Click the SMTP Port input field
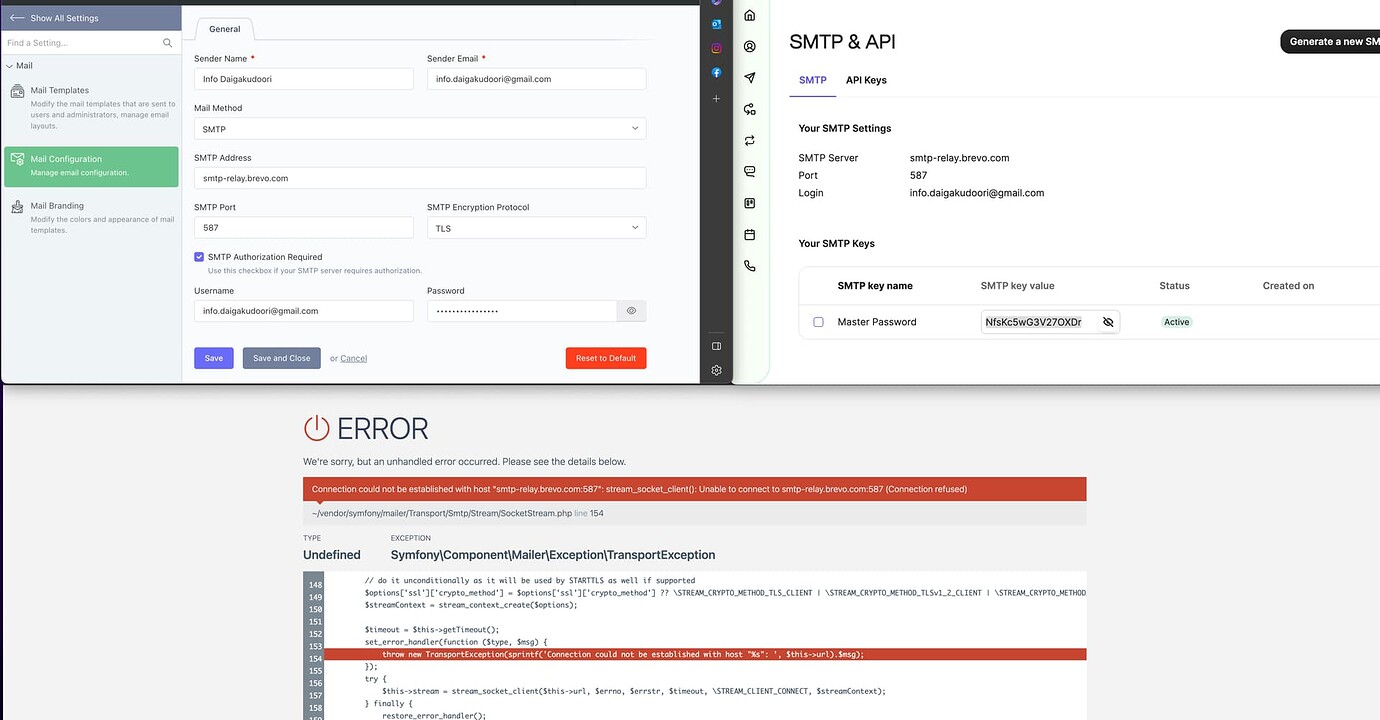Viewport: 1380px width, 720px height. (x=303, y=228)
